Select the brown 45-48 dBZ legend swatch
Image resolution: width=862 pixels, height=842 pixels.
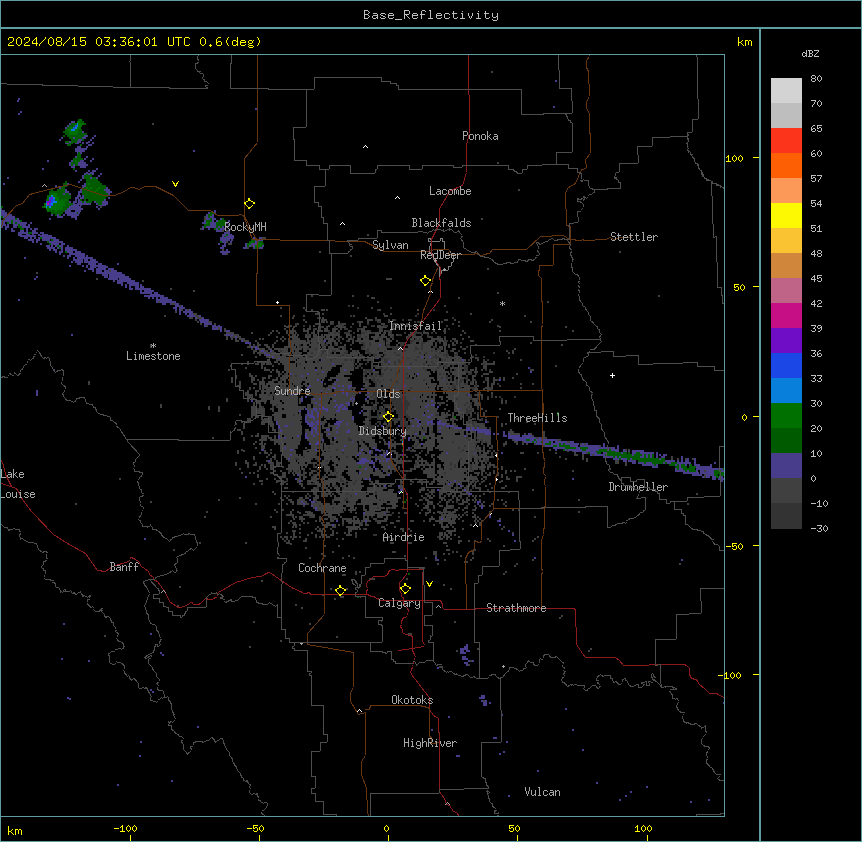tap(786, 265)
